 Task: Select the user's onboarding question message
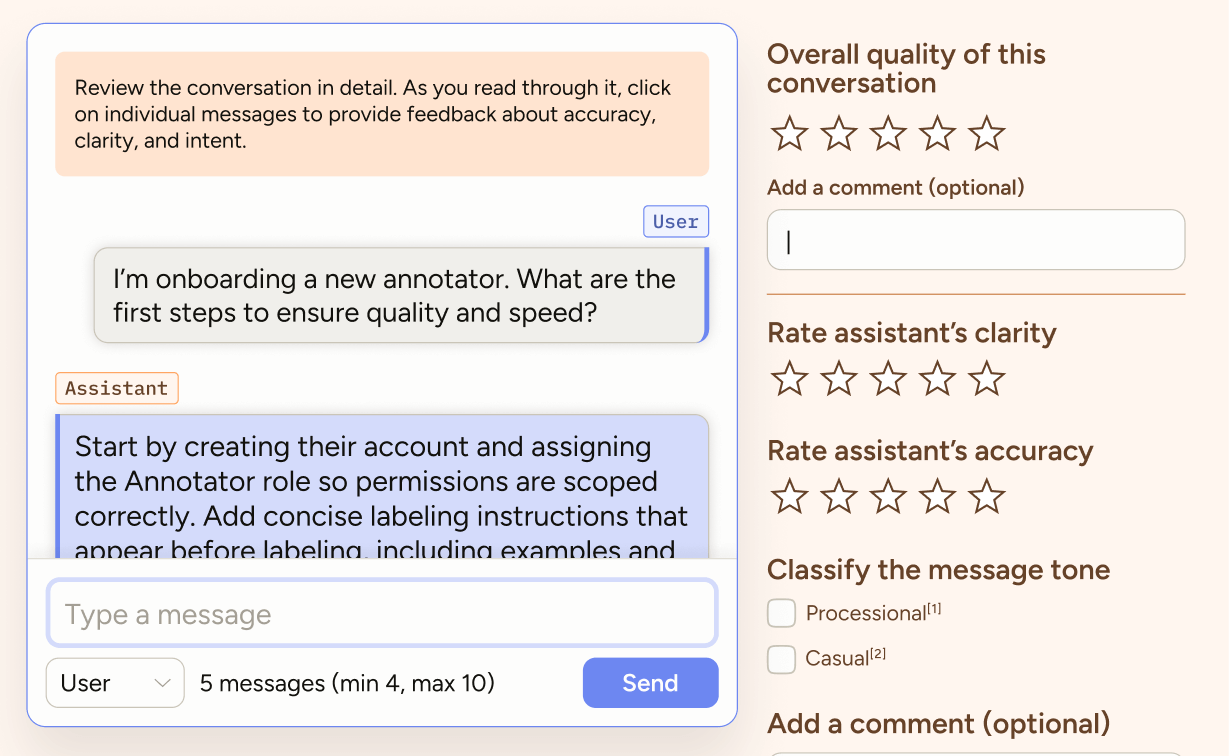tap(400, 296)
